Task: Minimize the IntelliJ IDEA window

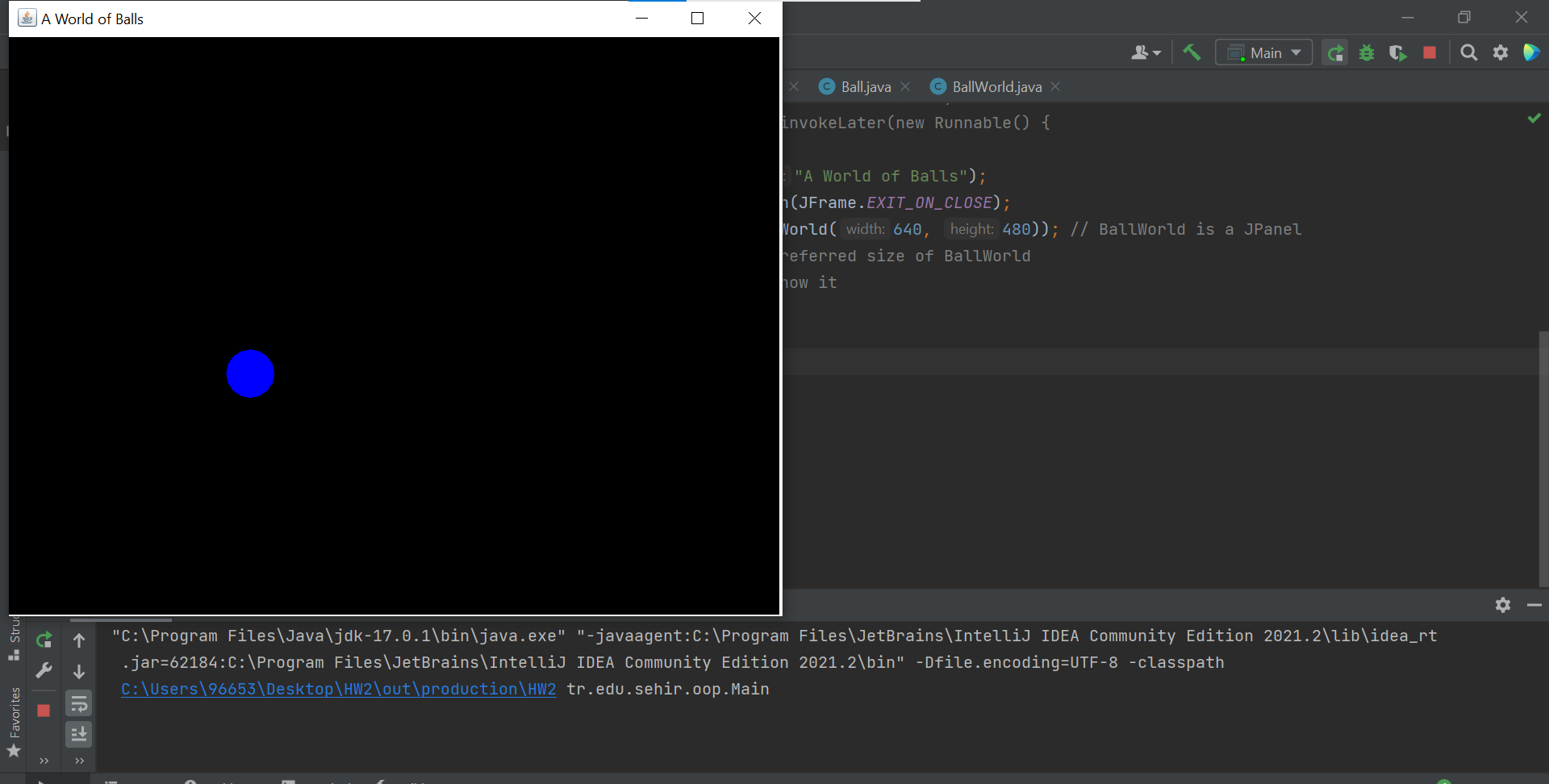Action: 1408,17
